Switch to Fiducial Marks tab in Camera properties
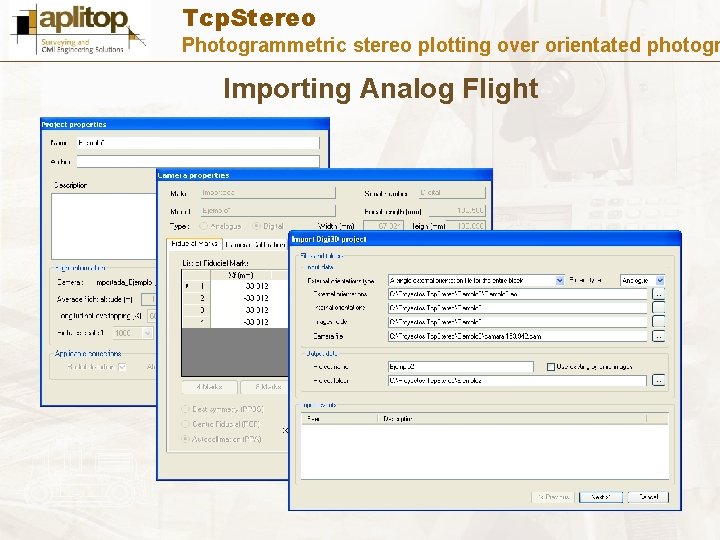 point(194,244)
